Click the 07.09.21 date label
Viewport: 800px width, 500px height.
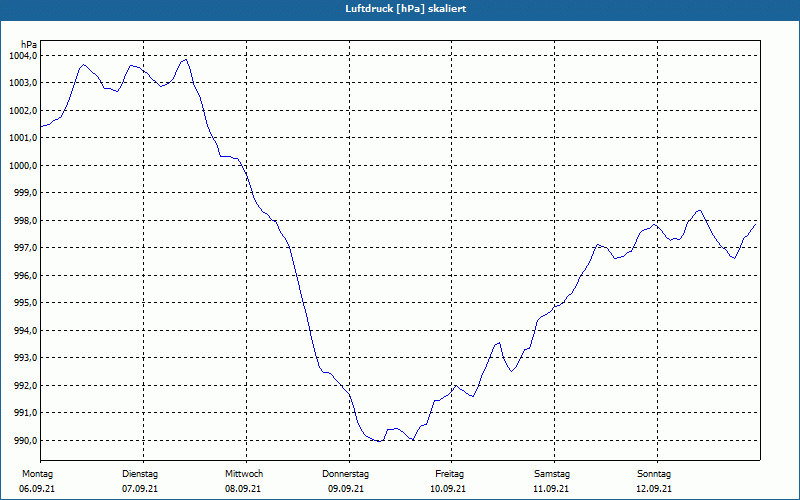(x=140, y=489)
